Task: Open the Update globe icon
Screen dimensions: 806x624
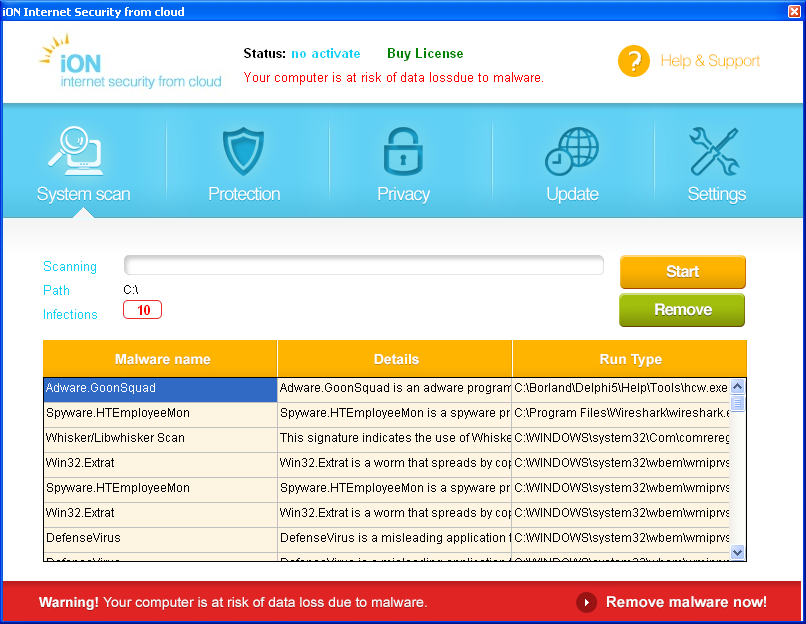Action: (572, 152)
